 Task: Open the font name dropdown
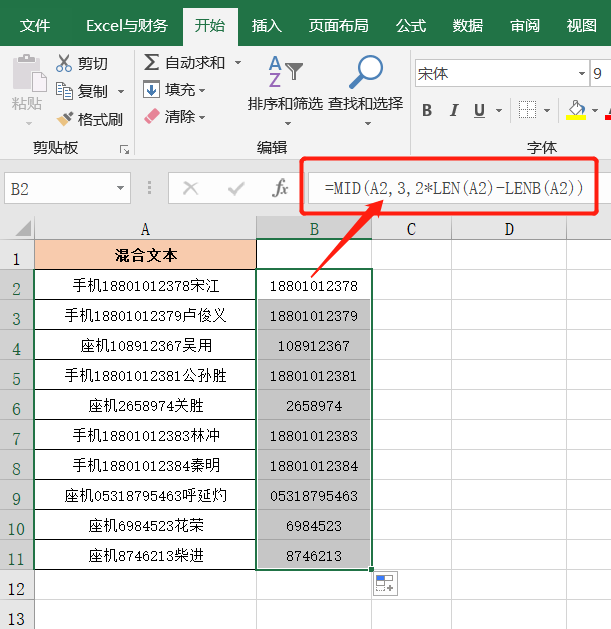point(581,73)
